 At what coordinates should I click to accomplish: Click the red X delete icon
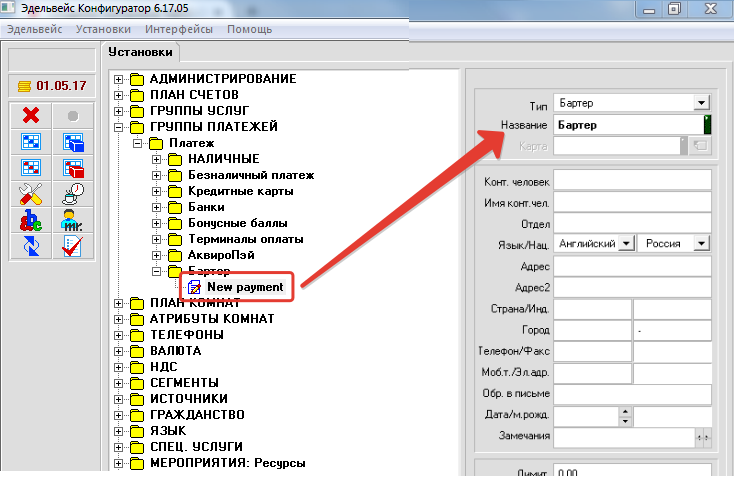[x=30, y=116]
